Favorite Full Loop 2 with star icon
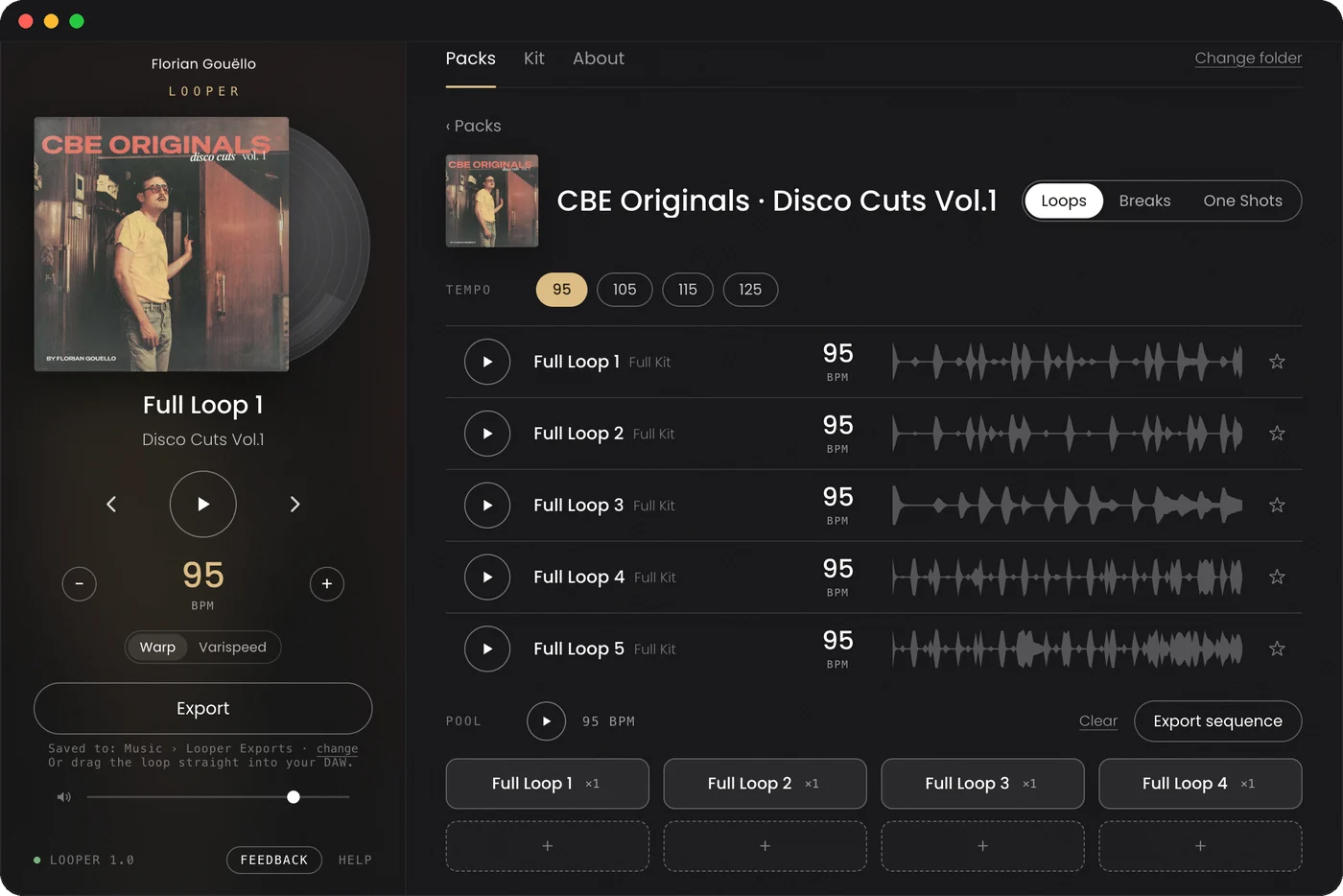Screen dimensions: 1343x896 click(1277, 434)
